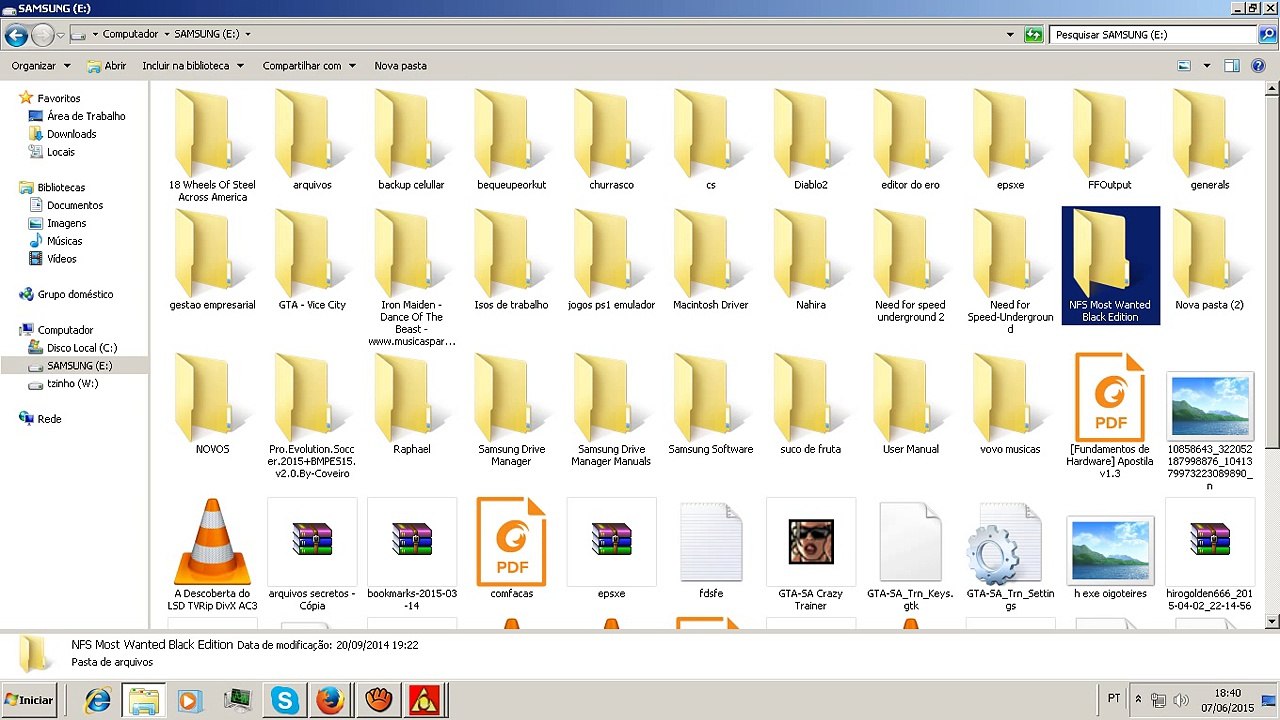Click the Abrir toolbar button
1280x720 pixels.
pyautogui.click(x=106, y=66)
